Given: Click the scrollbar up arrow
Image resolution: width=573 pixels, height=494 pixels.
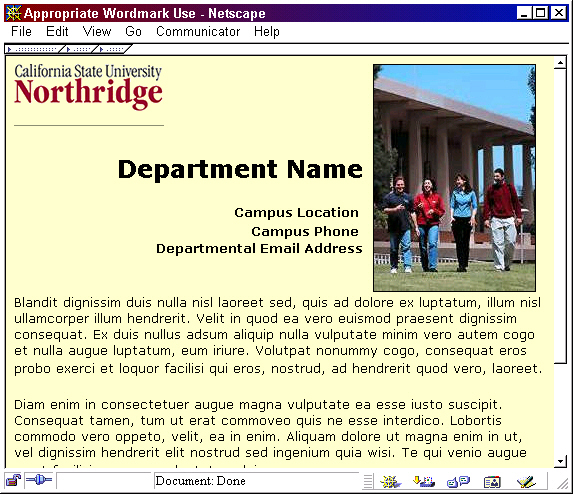Looking at the screenshot, I should tap(560, 62).
